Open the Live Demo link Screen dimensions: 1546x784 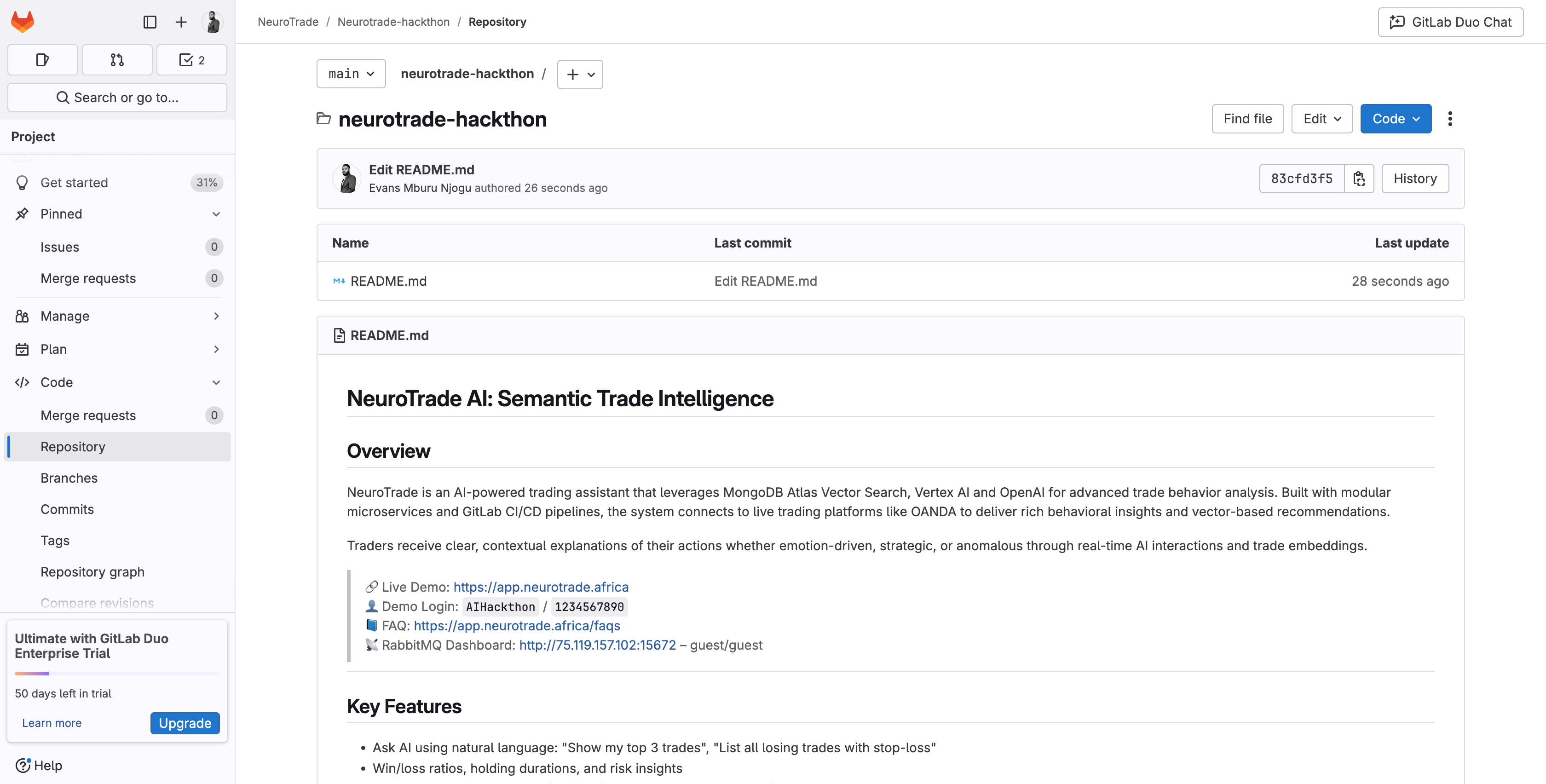point(541,587)
